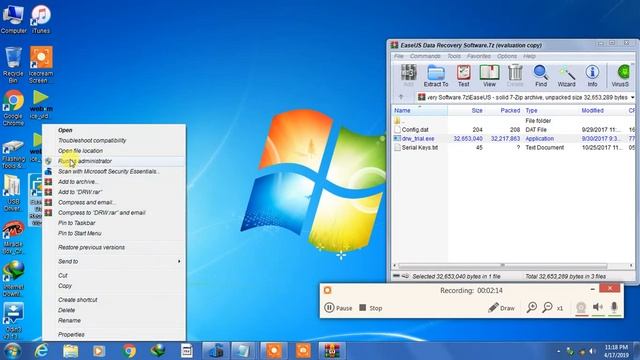Choose Pin to Start Menu
The width and height of the screenshot is (640, 360).
point(114,233)
